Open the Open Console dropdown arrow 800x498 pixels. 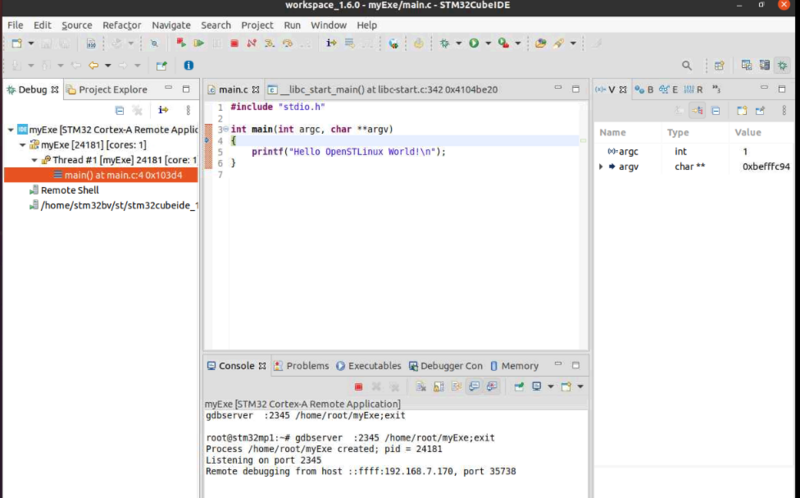coord(580,387)
